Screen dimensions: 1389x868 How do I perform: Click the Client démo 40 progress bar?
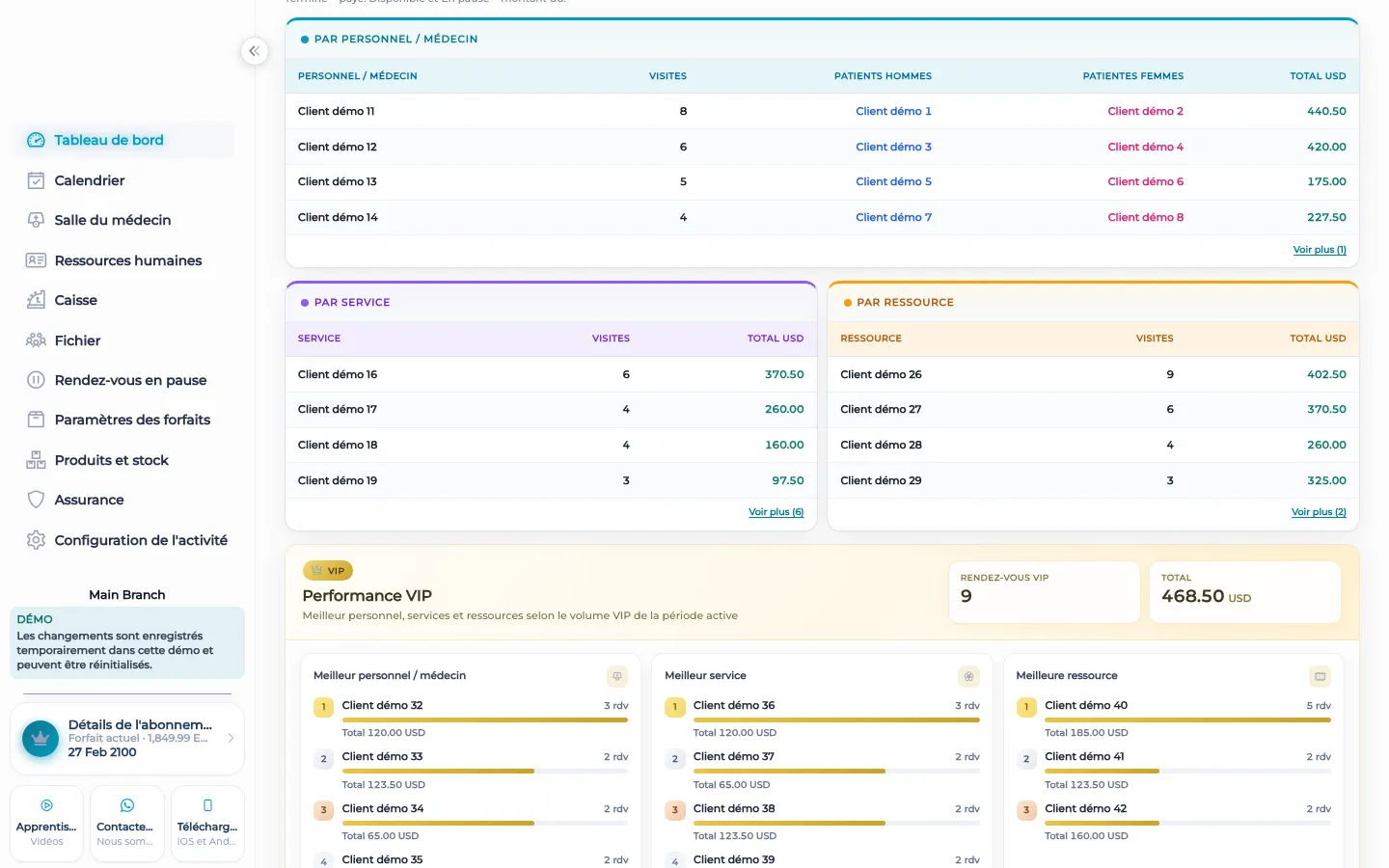1187,719
